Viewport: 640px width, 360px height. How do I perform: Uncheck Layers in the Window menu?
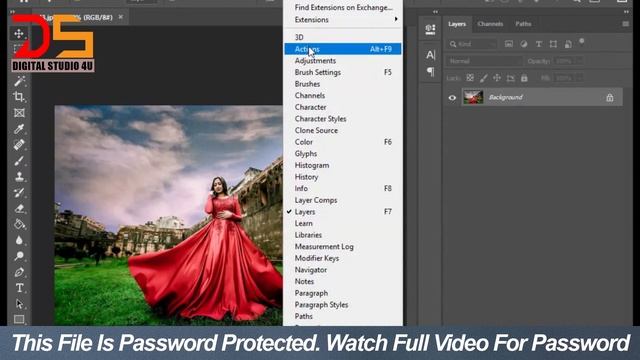click(x=342, y=212)
